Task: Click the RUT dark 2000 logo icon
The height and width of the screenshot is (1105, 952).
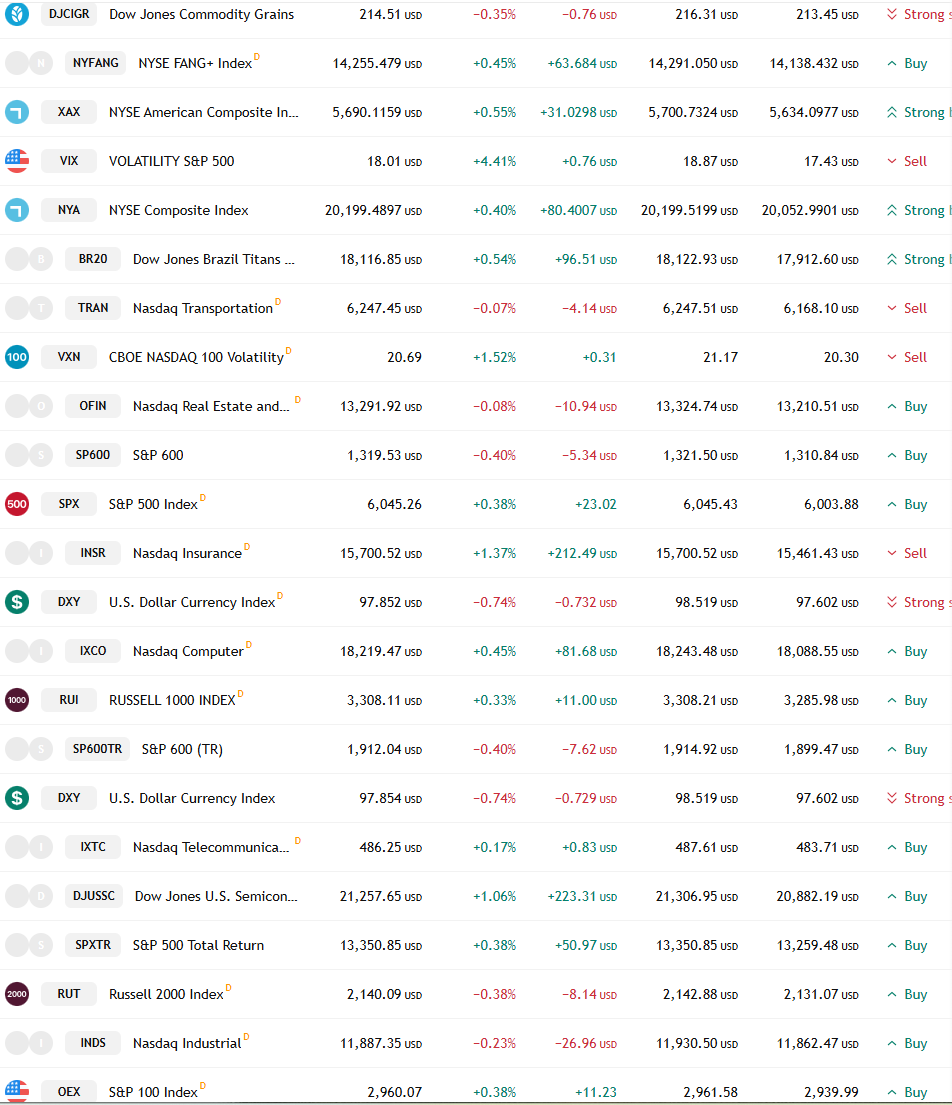Action: pyautogui.click(x=17, y=994)
